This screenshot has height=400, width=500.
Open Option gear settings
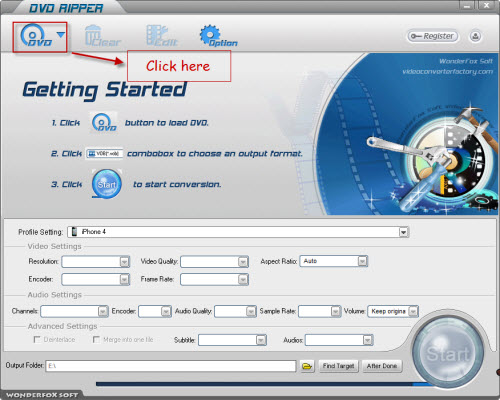[x=218, y=36]
